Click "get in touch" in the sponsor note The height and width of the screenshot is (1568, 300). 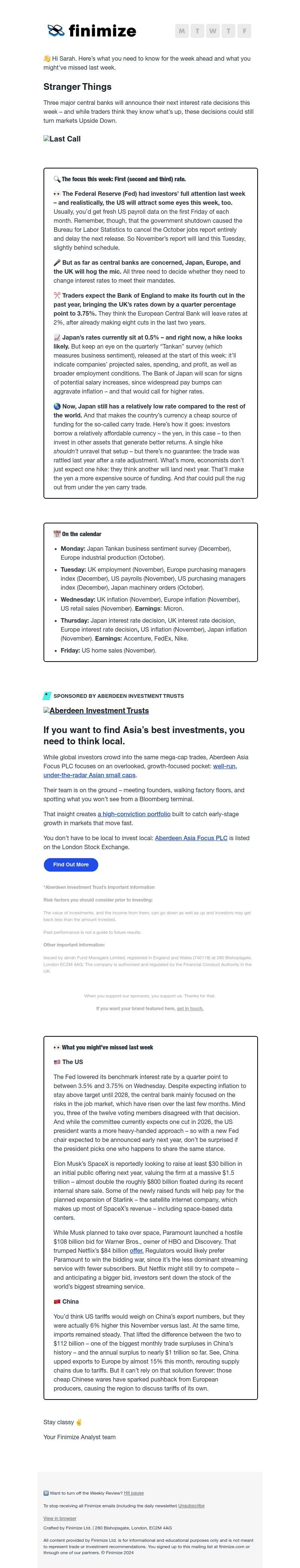click(x=191, y=1009)
